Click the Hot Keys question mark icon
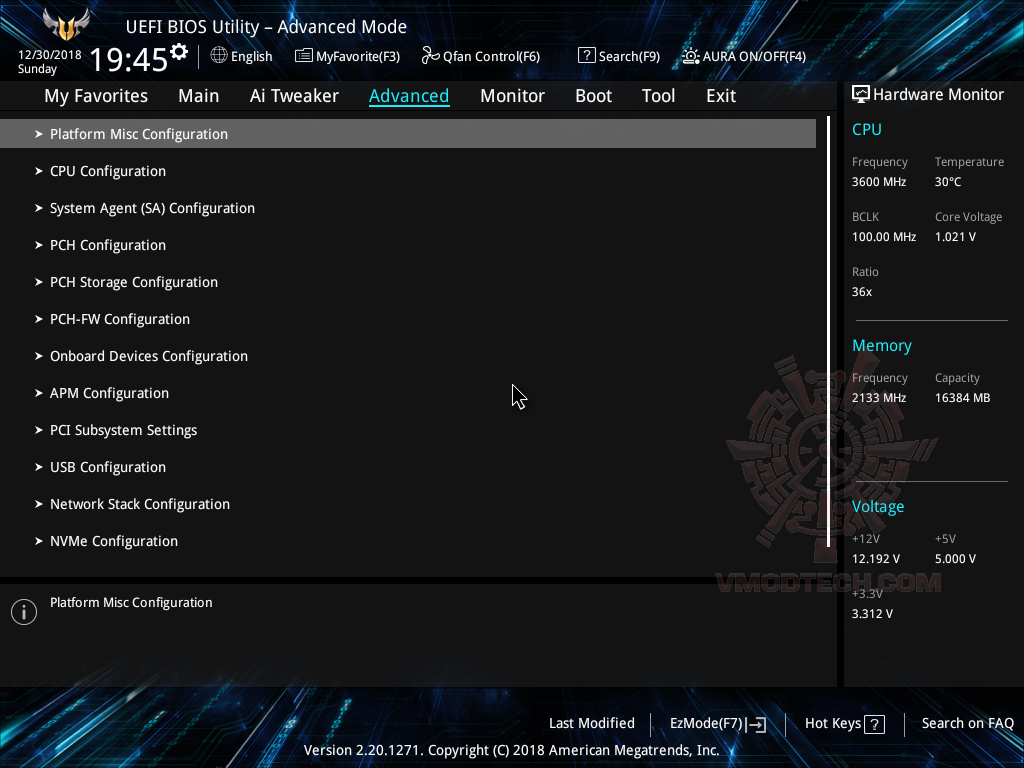The width and height of the screenshot is (1024, 768). click(874, 724)
